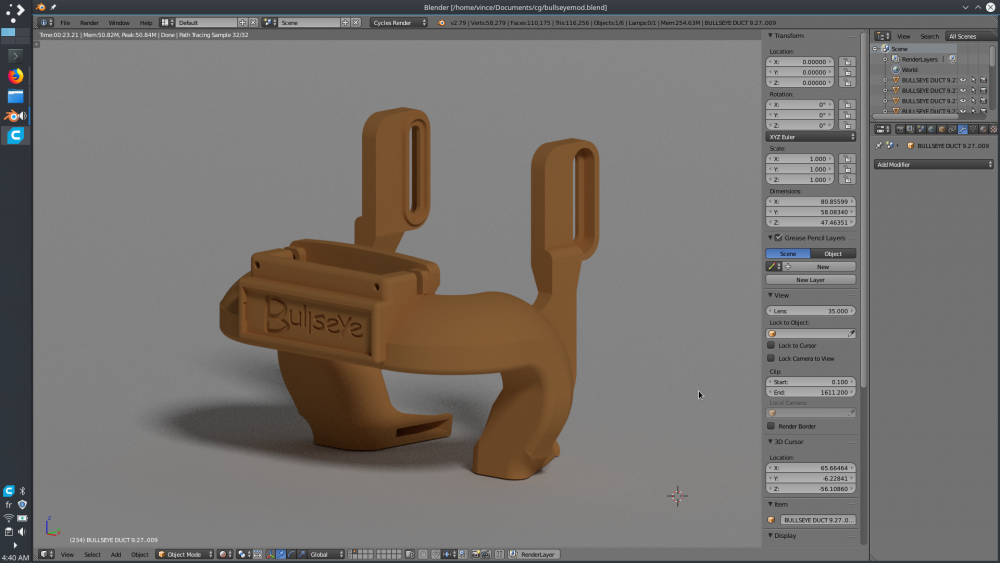Click the volume icon in the system tray
Image resolution: width=1000 pixels, height=563 pixels.
point(22,531)
